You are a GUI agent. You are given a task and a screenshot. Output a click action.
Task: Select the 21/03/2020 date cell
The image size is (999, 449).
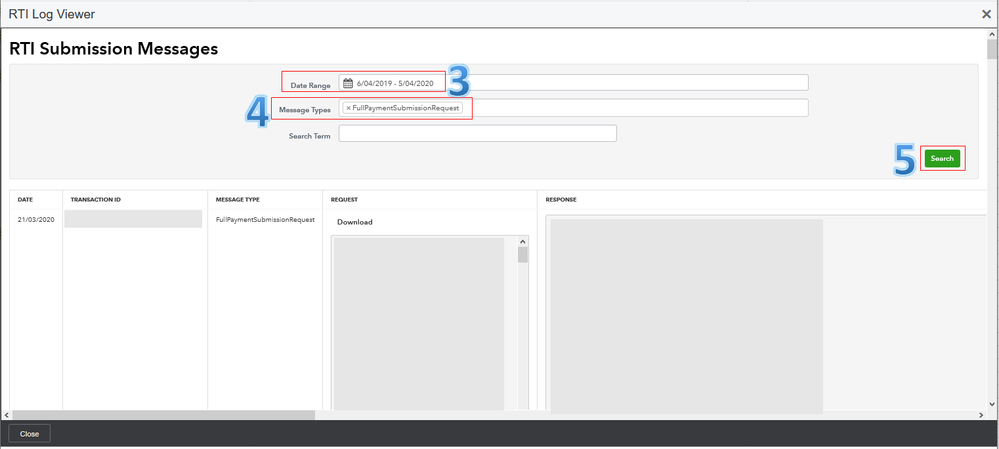point(36,220)
